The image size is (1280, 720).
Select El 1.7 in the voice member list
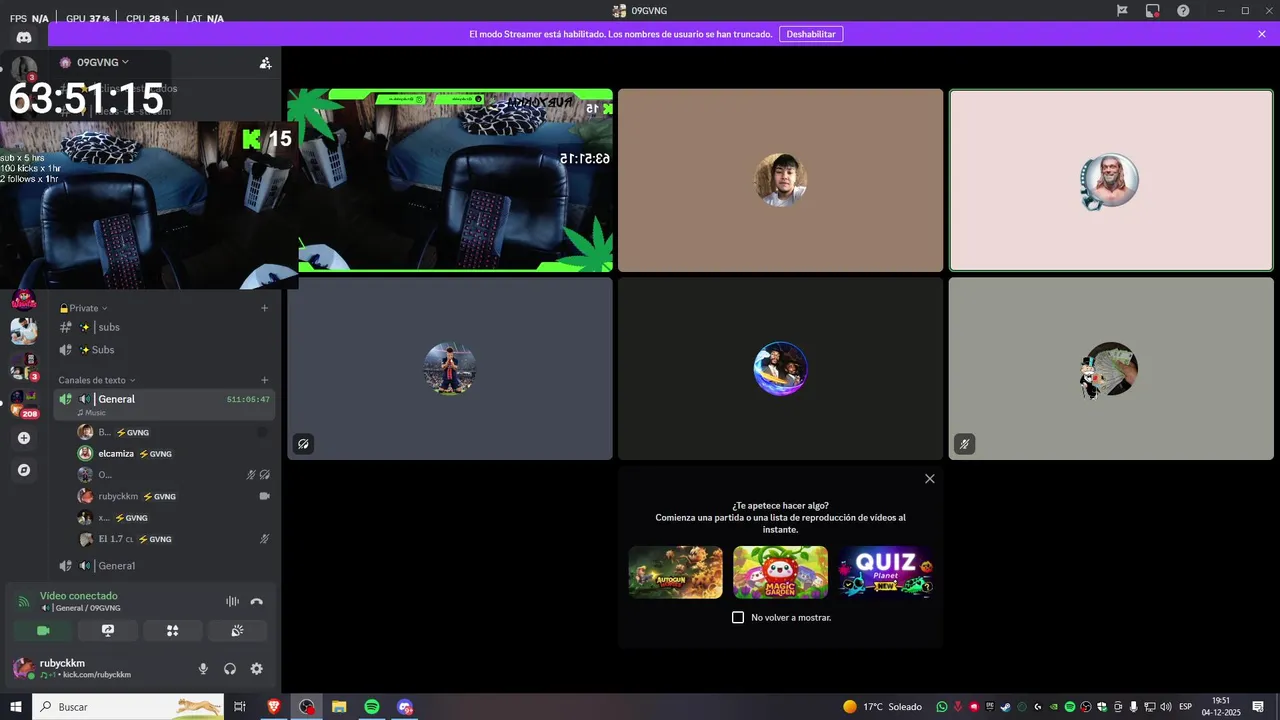coord(175,539)
